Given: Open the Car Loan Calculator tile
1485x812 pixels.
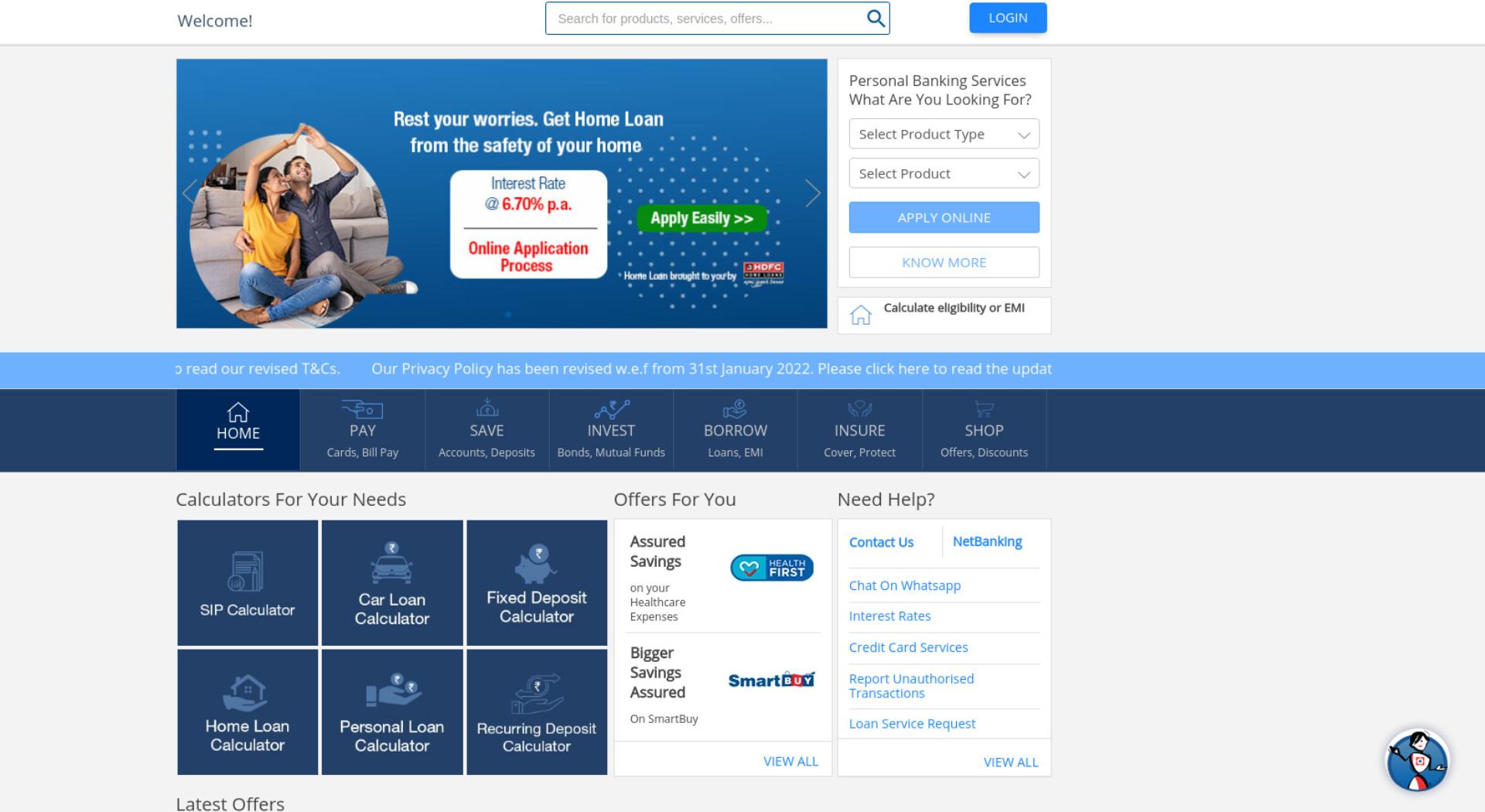Looking at the screenshot, I should point(392,582).
